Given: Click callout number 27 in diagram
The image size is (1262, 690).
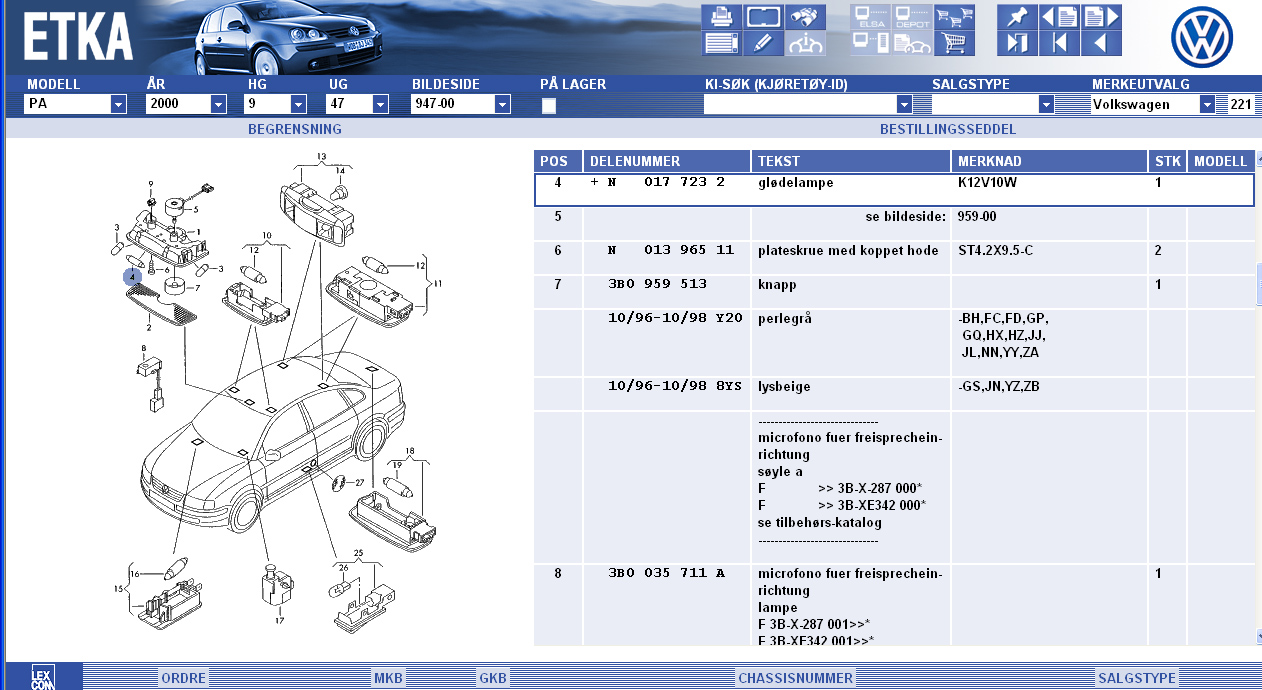Looking at the screenshot, I should [x=359, y=482].
